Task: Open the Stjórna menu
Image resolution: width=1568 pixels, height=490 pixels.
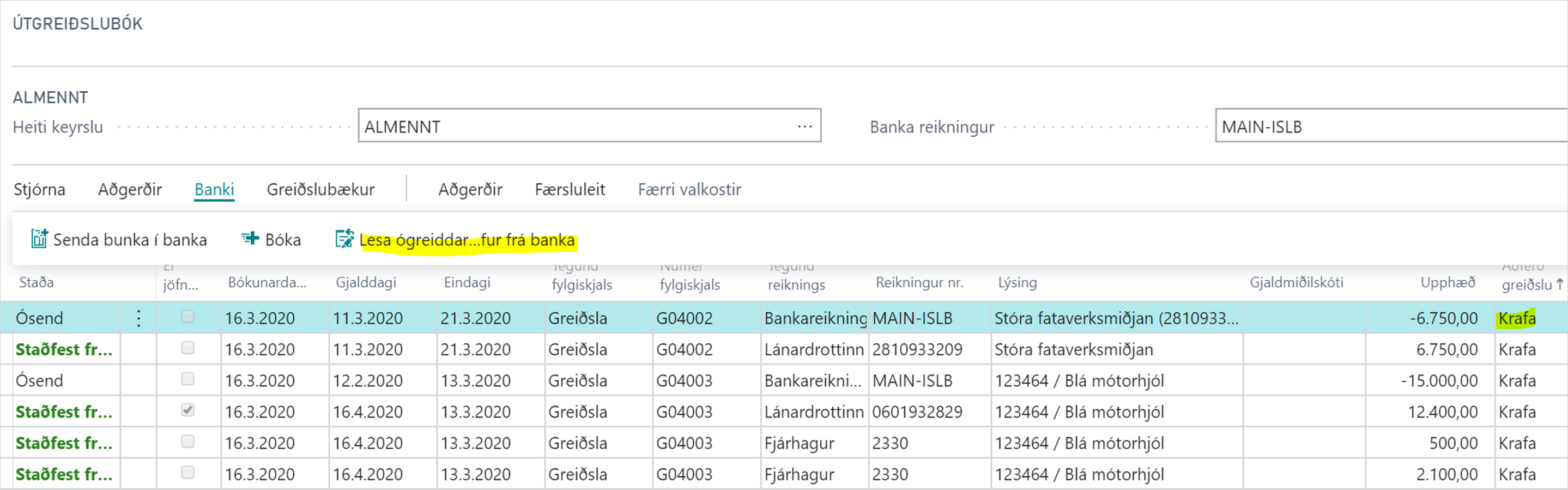Action: click(x=40, y=190)
